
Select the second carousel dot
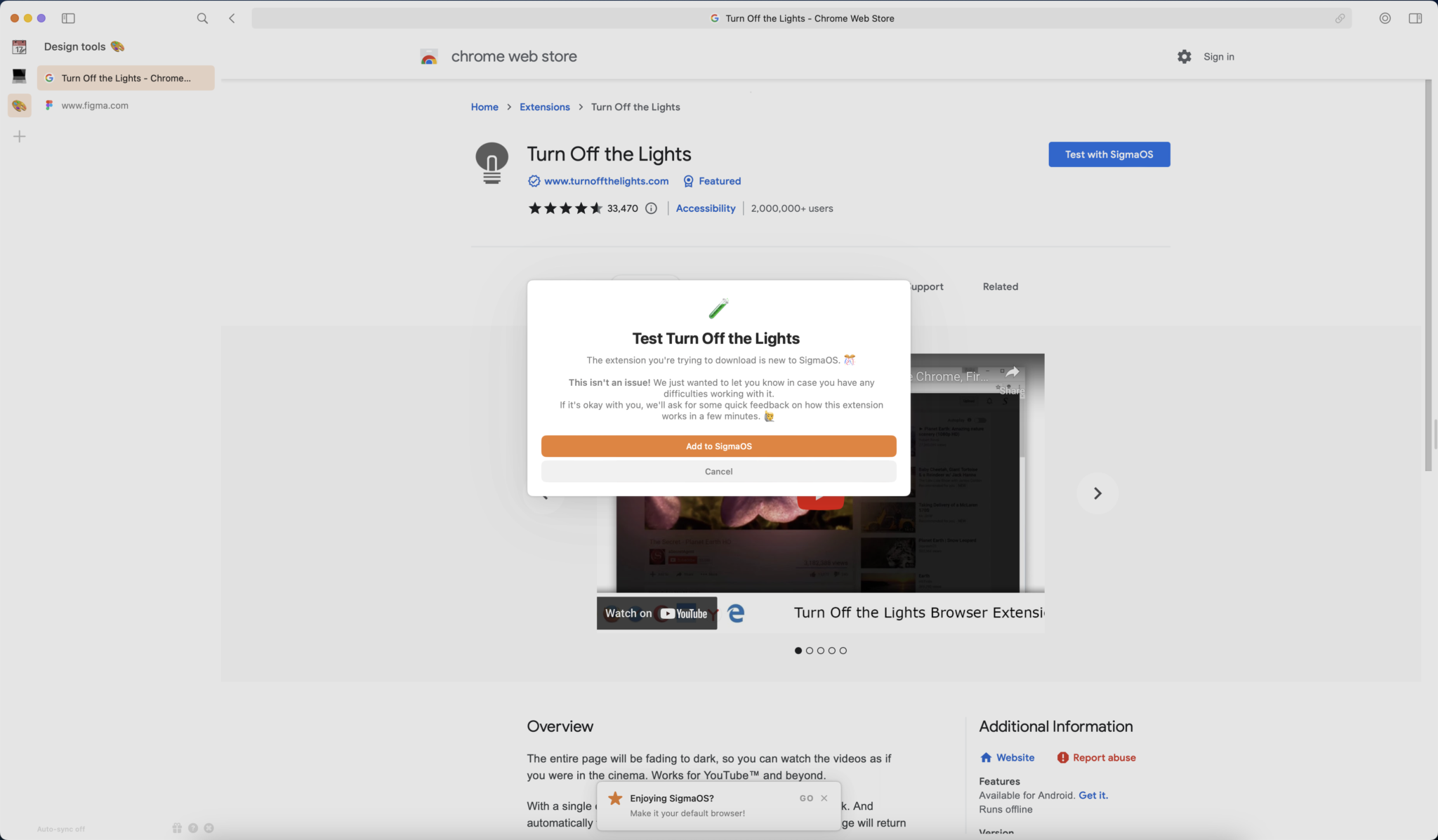coord(809,651)
